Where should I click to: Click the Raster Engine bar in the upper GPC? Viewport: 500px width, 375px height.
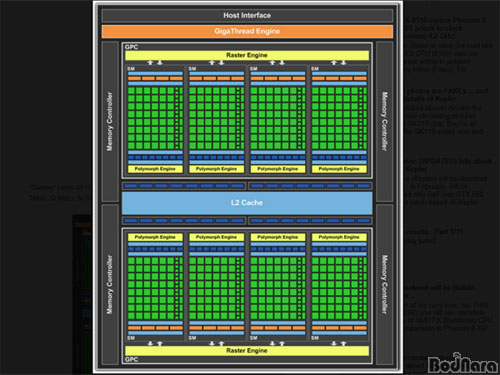pos(247,55)
